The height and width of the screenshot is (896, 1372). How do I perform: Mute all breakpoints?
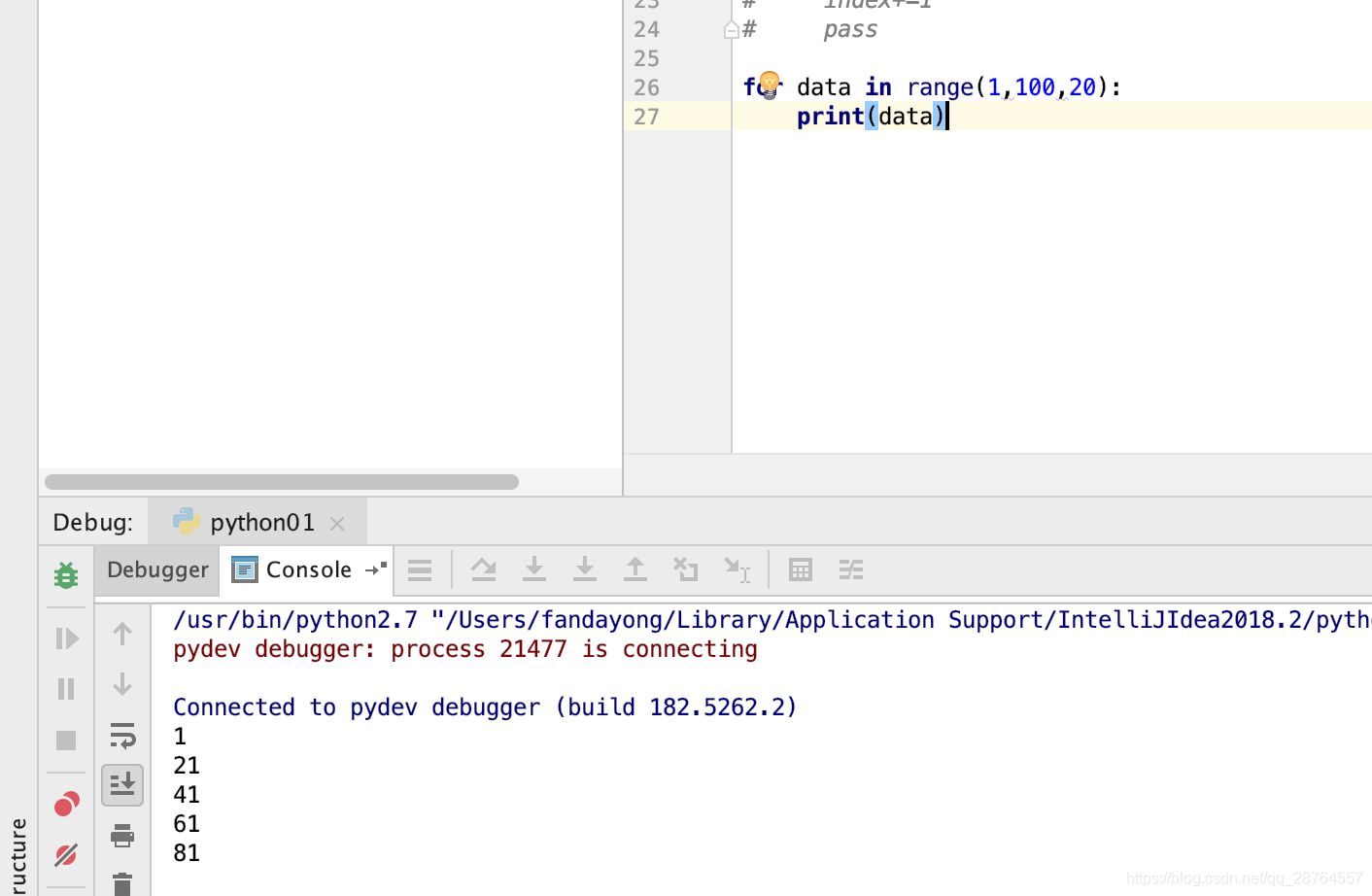coord(66,855)
